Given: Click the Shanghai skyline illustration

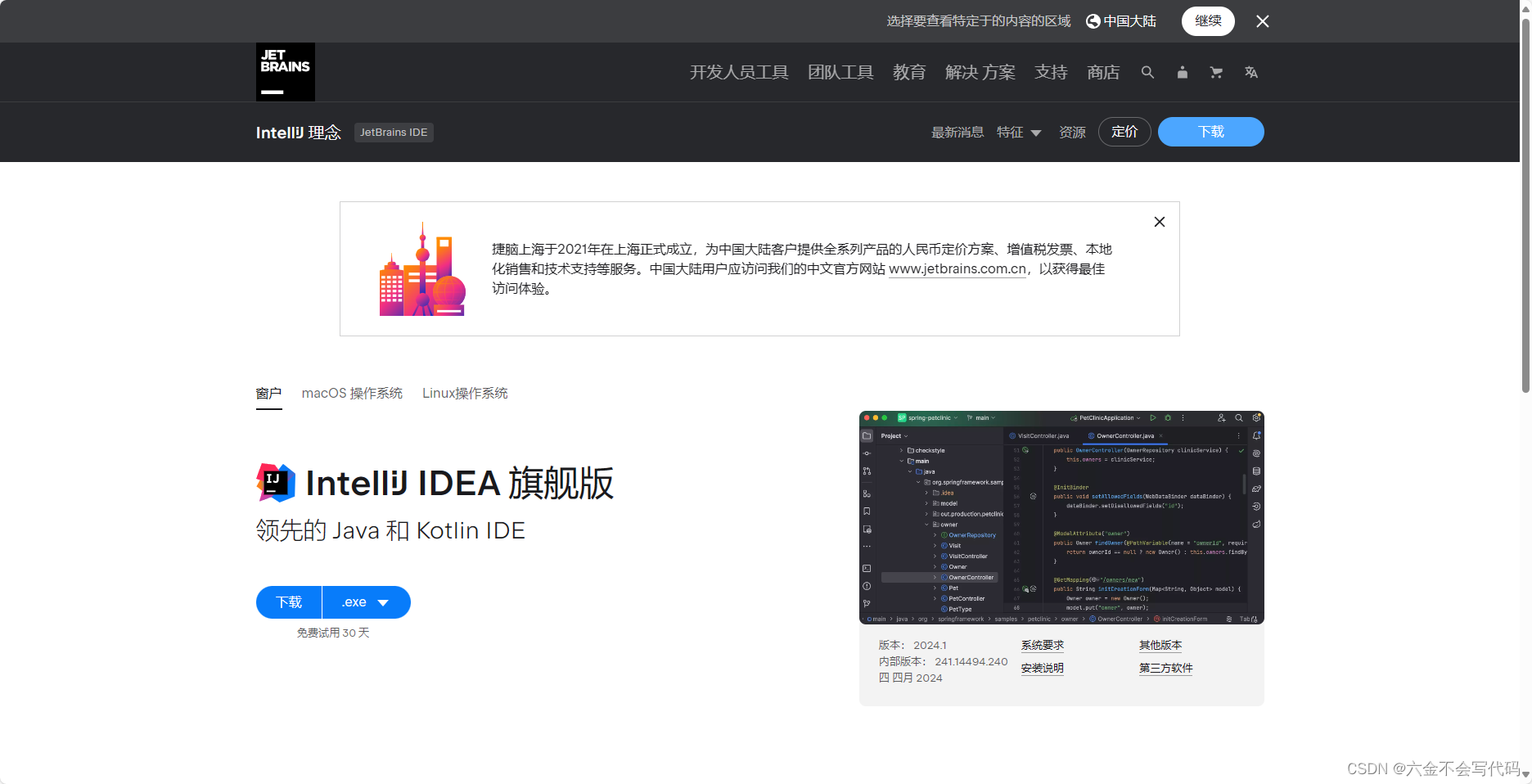Looking at the screenshot, I should [x=422, y=269].
